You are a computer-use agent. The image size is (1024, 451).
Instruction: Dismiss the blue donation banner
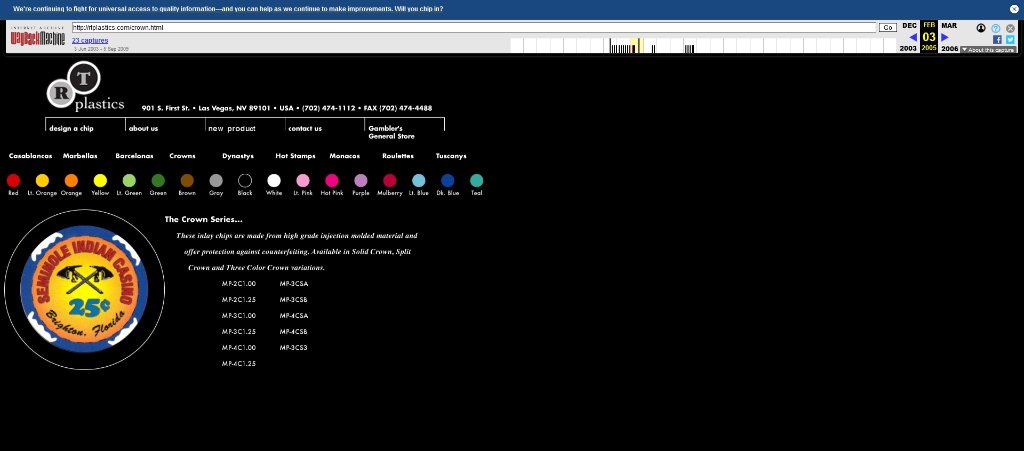point(1014,9)
